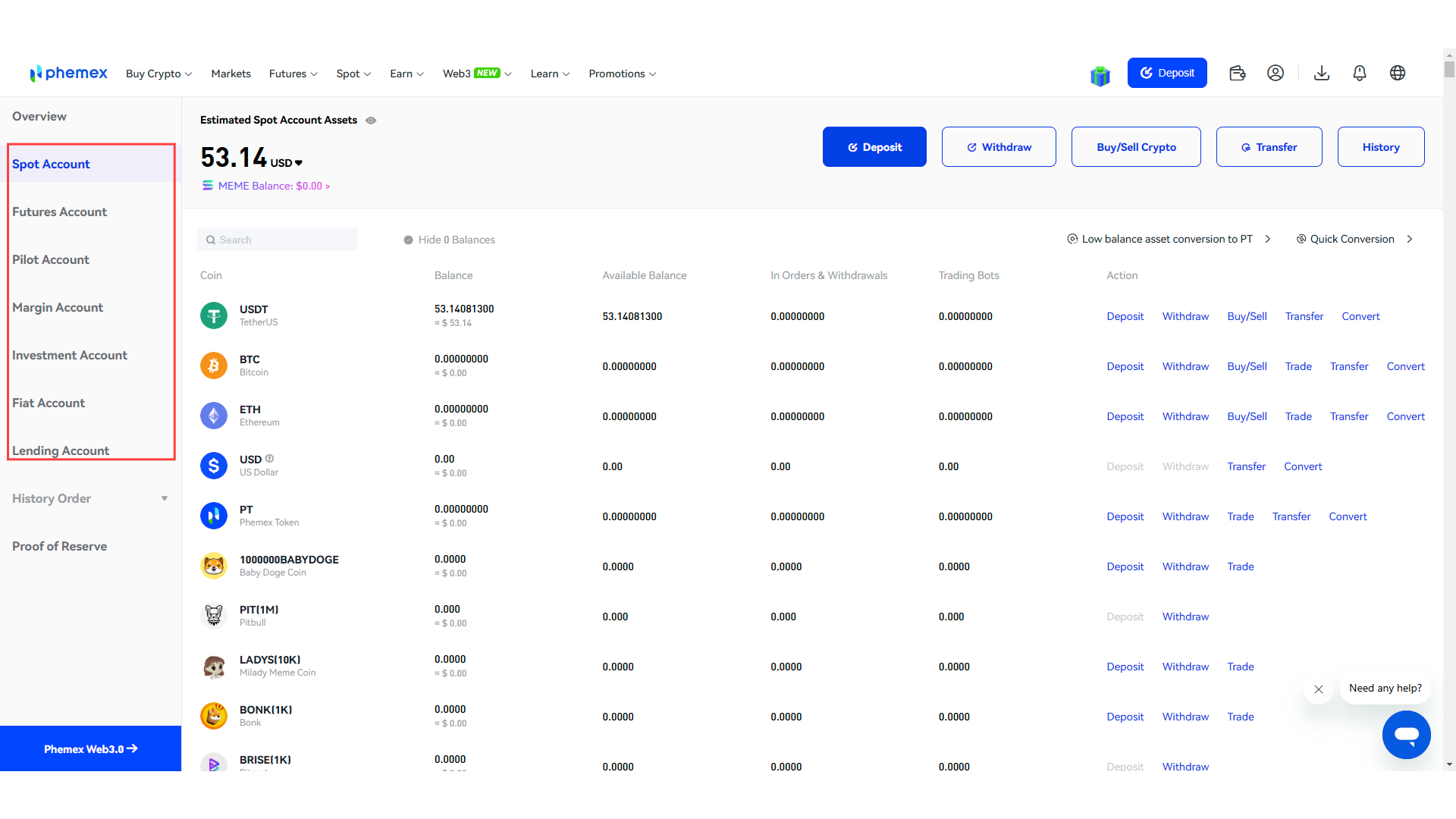Screen dimensions: 1456x819
Task: Open the user profile icon
Action: click(1276, 73)
